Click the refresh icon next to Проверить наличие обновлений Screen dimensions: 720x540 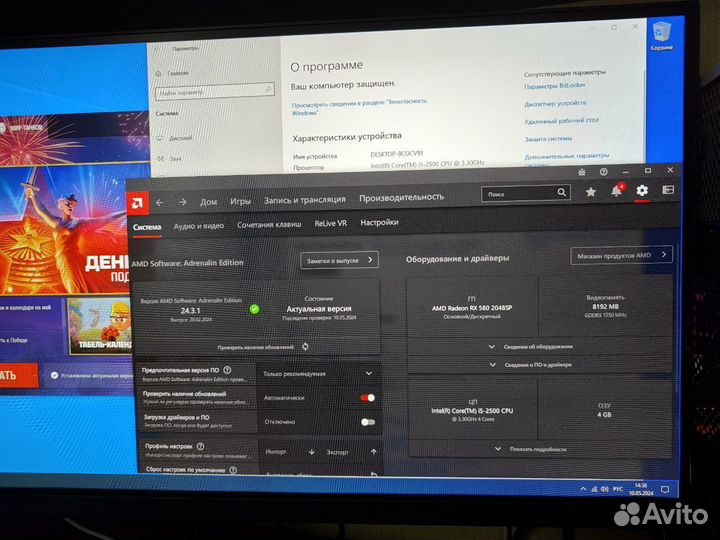click(x=305, y=347)
